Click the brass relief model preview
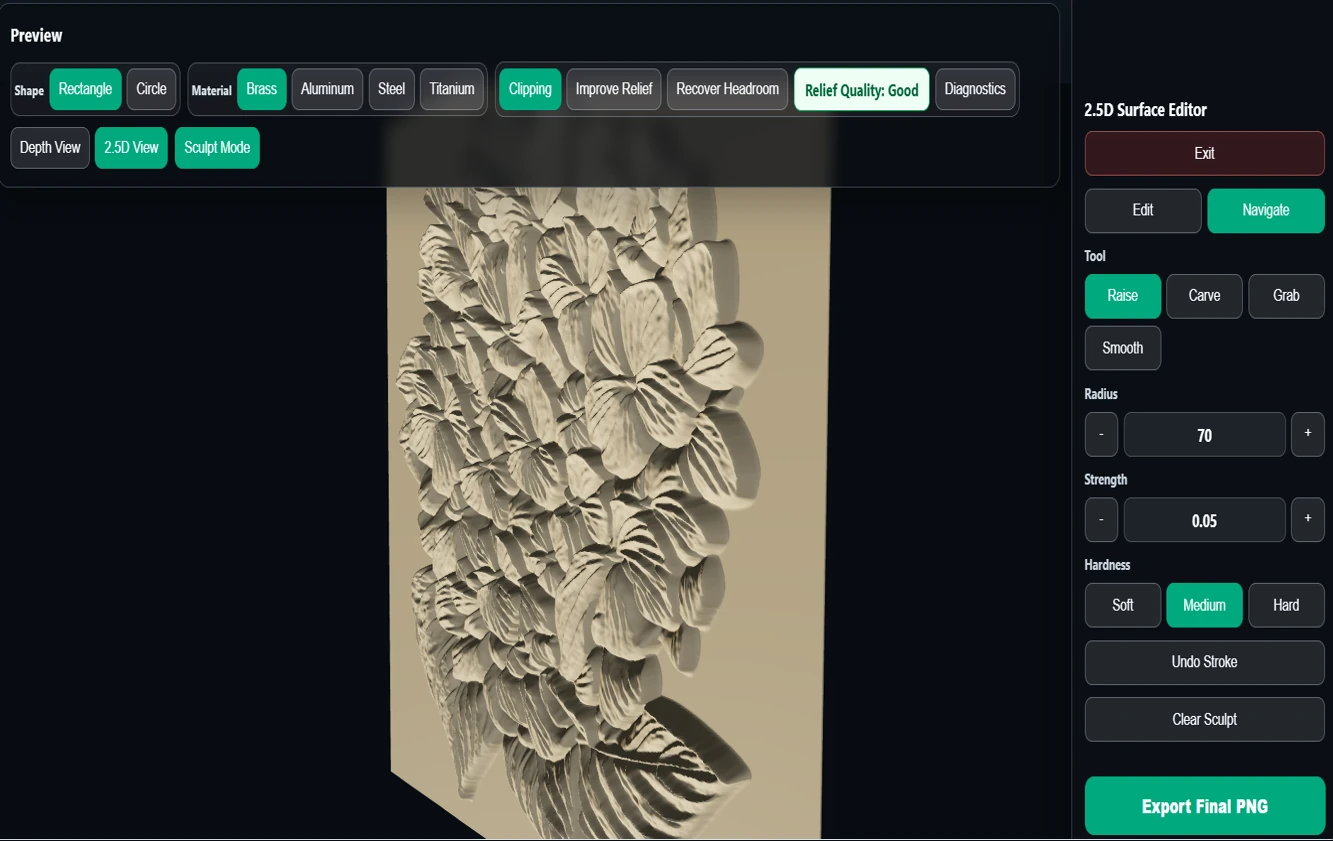The width and height of the screenshot is (1333, 841). pos(608,512)
